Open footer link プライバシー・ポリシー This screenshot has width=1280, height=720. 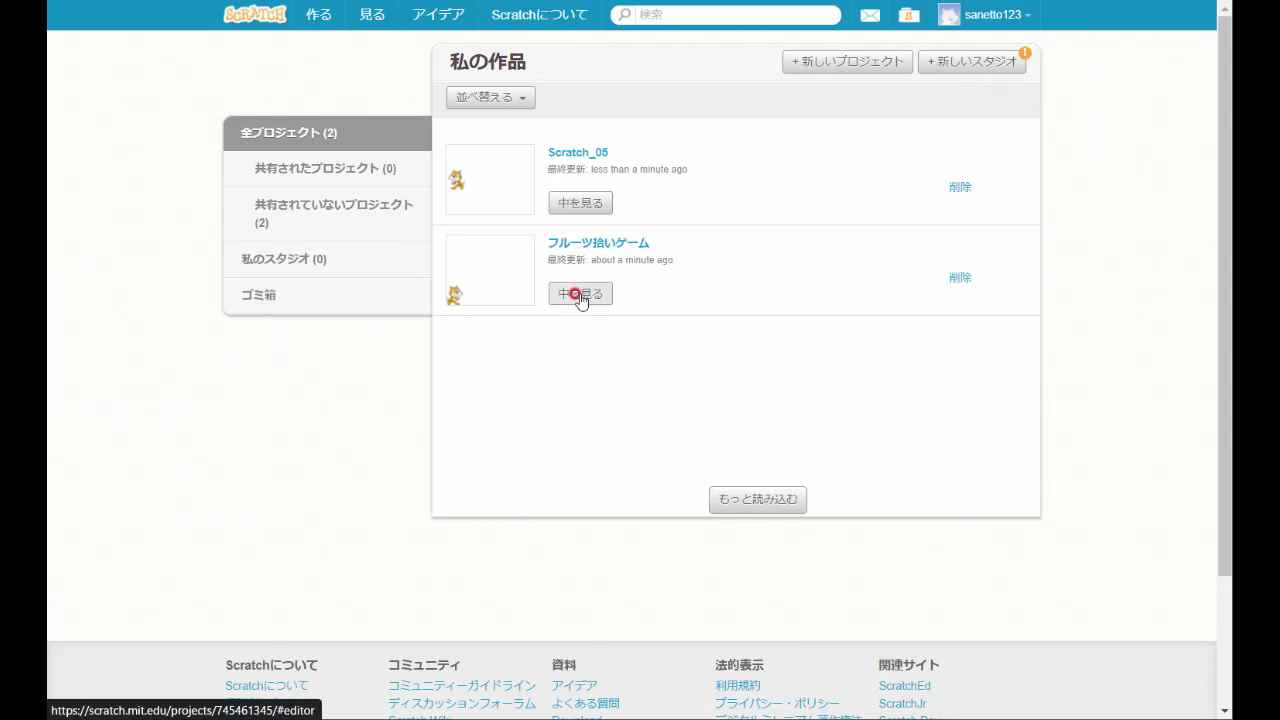pos(777,704)
